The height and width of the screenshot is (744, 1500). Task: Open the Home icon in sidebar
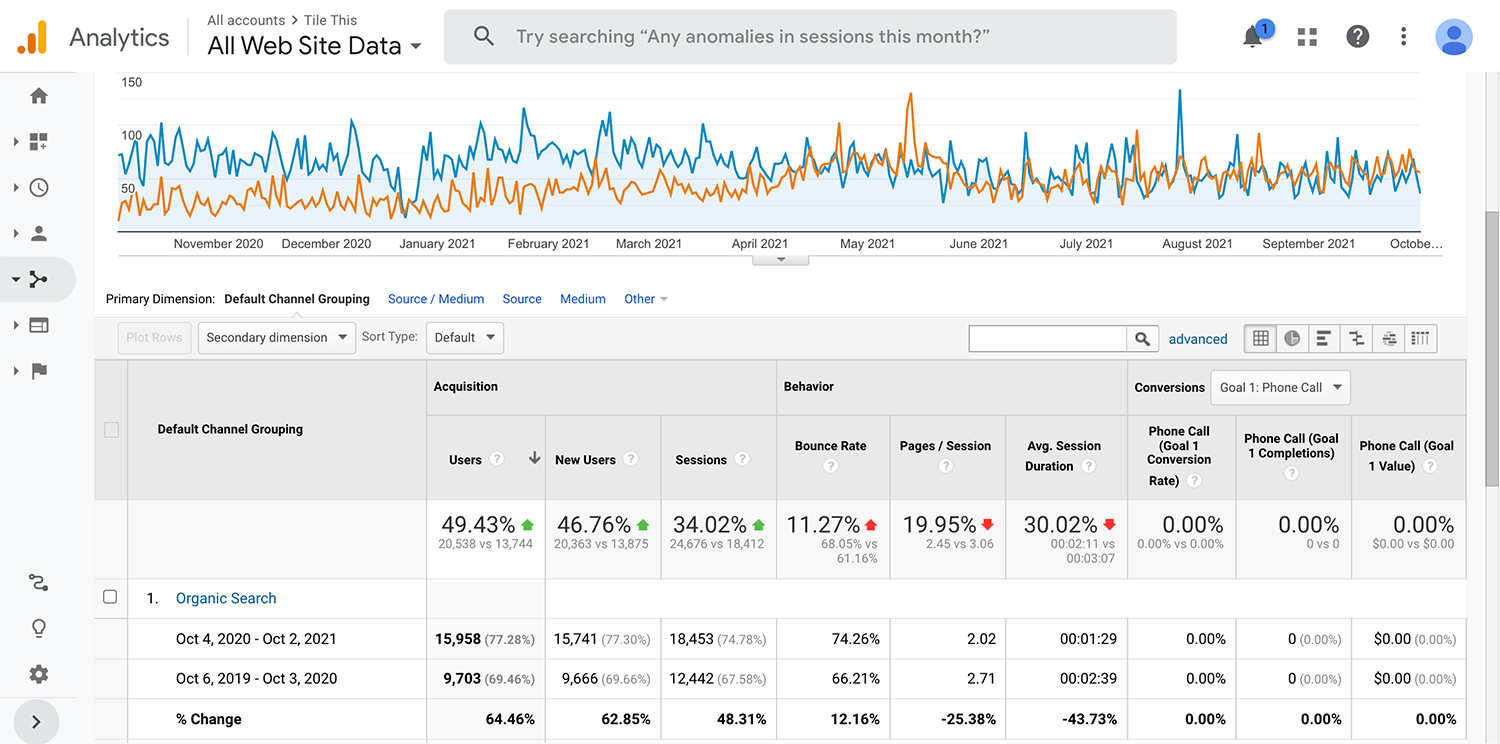point(39,96)
